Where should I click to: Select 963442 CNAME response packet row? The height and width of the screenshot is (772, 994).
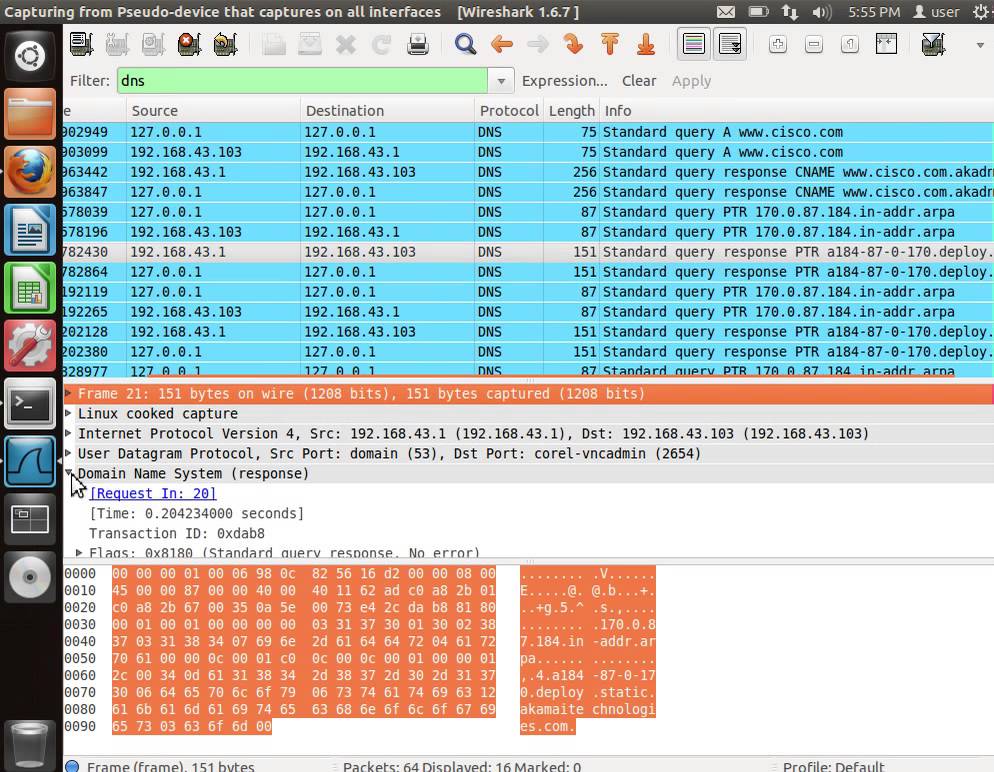pyautogui.click(x=528, y=172)
